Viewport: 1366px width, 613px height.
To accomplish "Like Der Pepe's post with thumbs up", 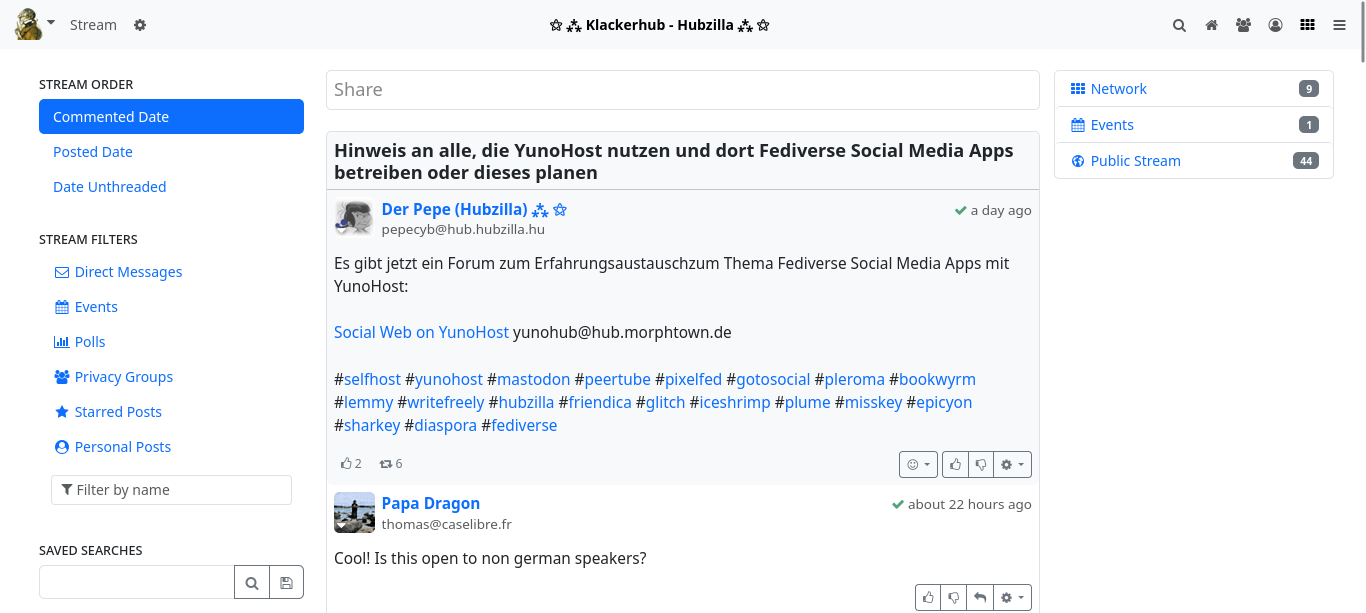I will (x=956, y=464).
